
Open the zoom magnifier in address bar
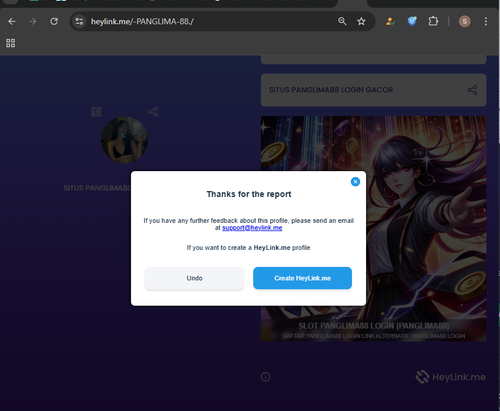pos(342,22)
